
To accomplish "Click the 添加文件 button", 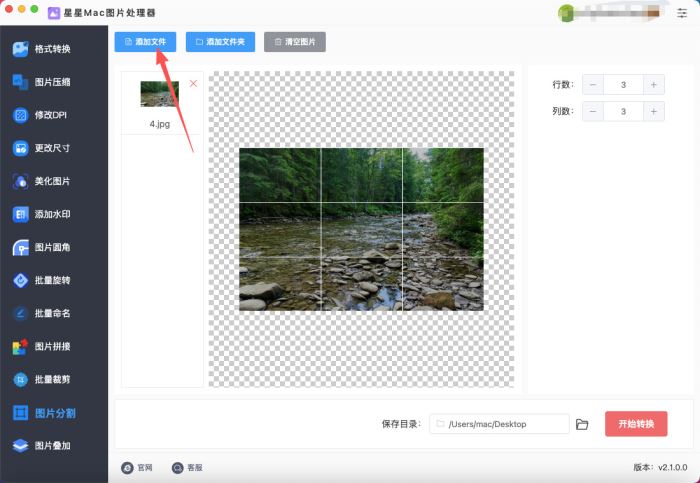I will 146,42.
